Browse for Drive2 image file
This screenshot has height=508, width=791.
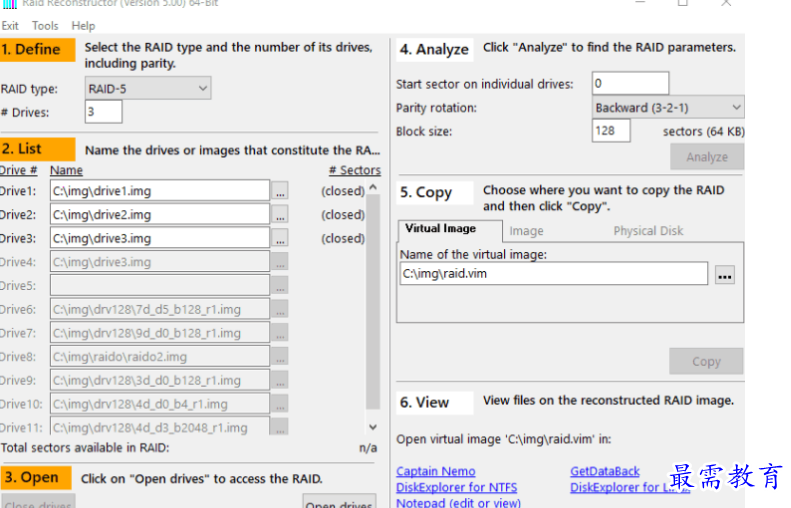pos(280,215)
